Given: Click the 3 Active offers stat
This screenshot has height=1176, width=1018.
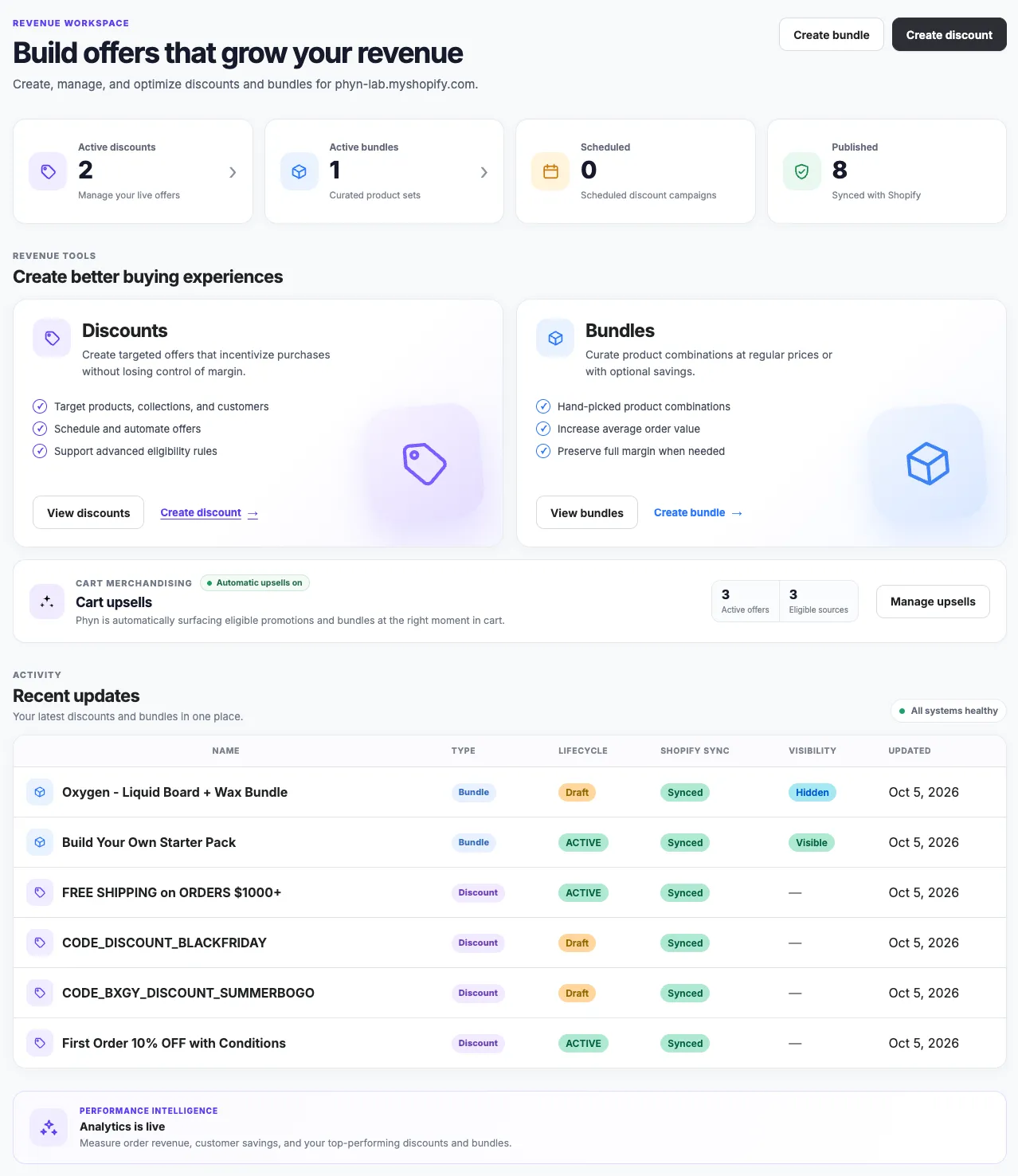Looking at the screenshot, I should (x=746, y=602).
